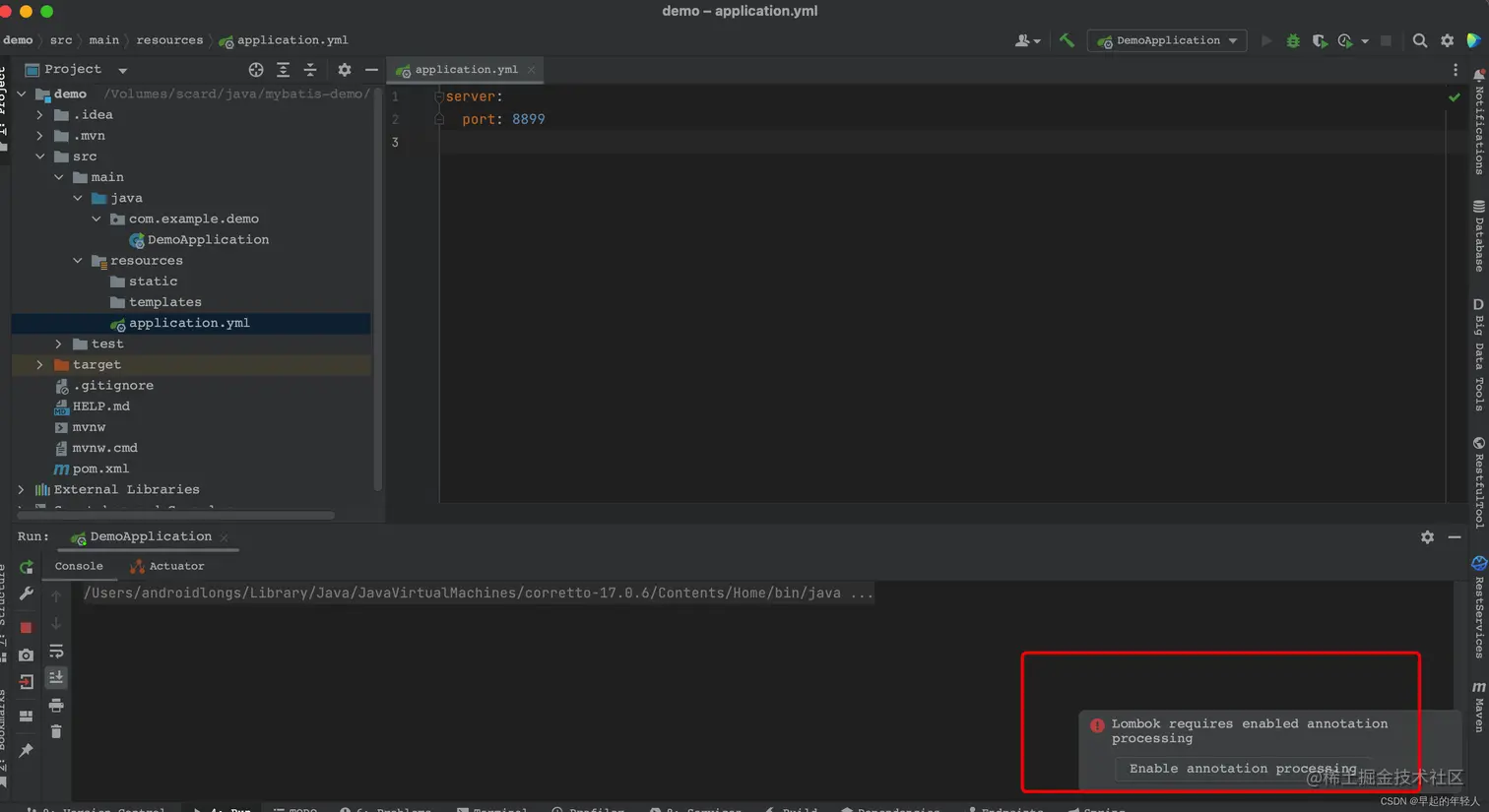The width and height of the screenshot is (1489, 812).
Task: Click the resources breadcrumb
Action: (x=169, y=40)
